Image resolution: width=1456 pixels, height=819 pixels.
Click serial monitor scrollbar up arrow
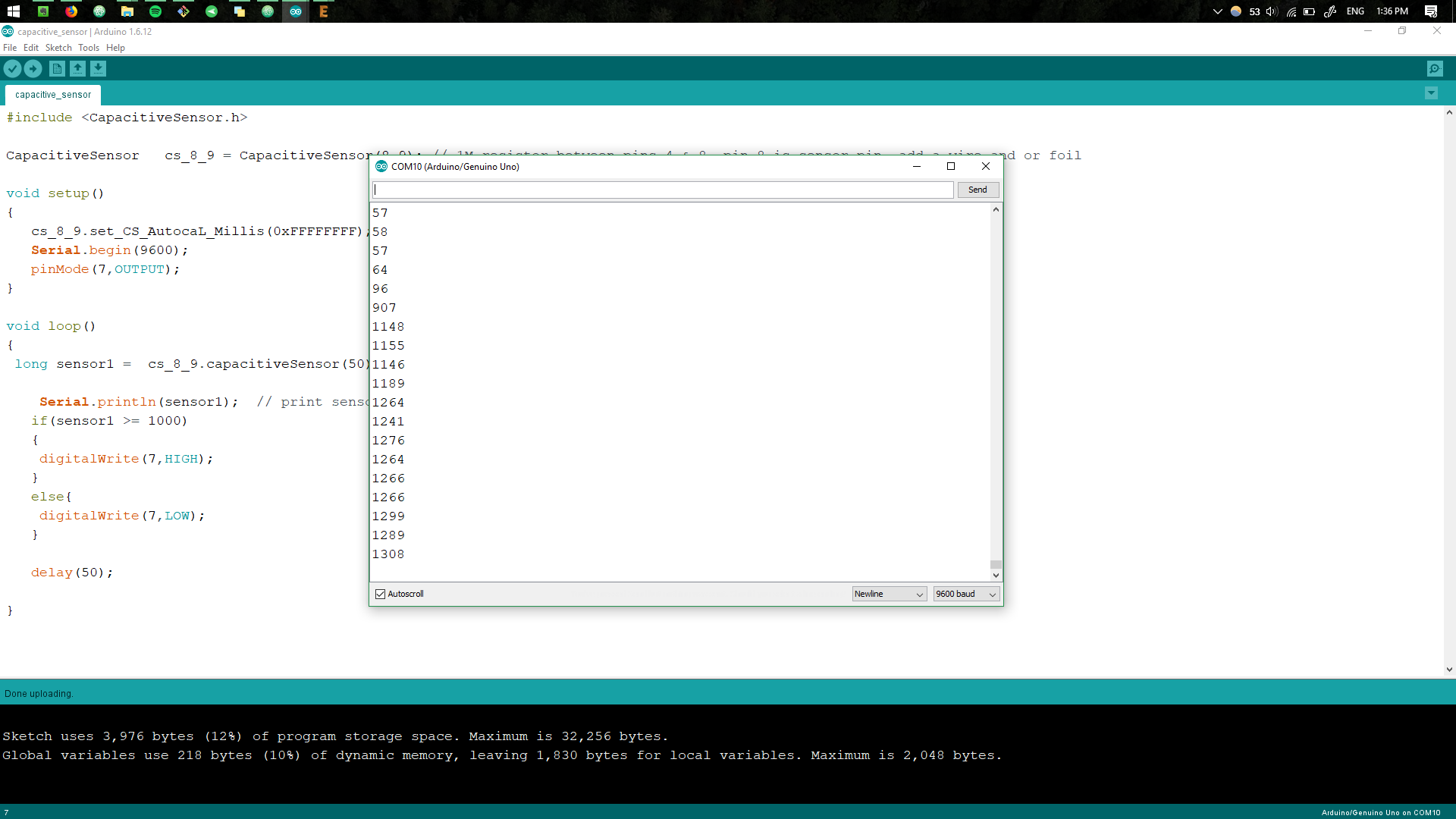click(996, 210)
